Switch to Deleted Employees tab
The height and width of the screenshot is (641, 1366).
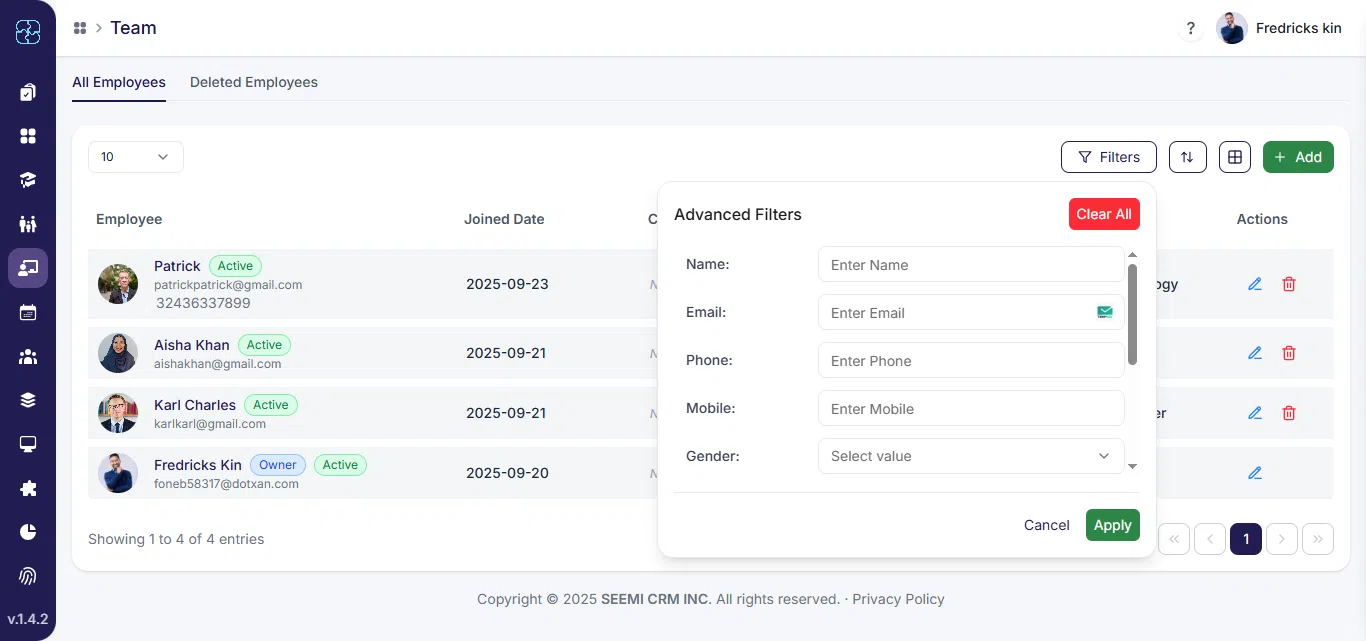coord(254,82)
